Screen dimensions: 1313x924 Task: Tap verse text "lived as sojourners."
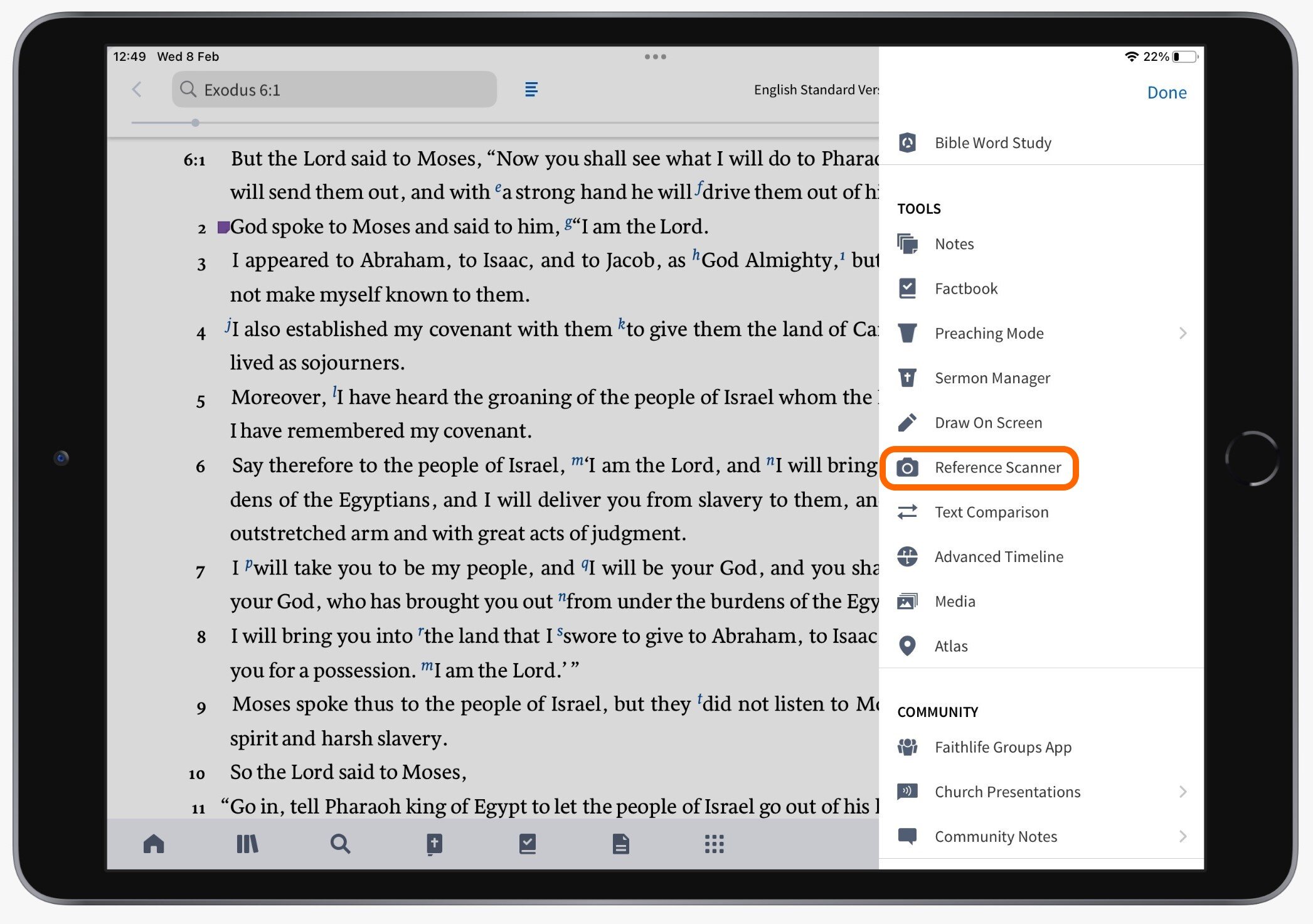317,363
